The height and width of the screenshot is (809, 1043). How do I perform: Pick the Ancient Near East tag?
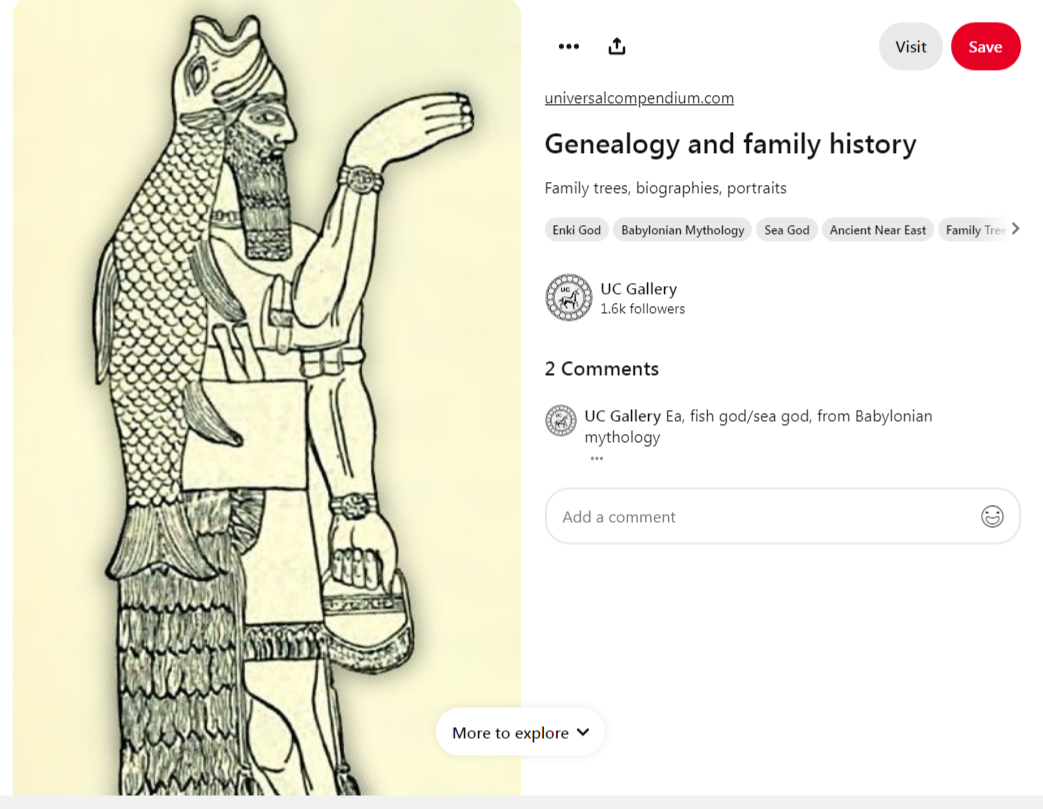(877, 230)
